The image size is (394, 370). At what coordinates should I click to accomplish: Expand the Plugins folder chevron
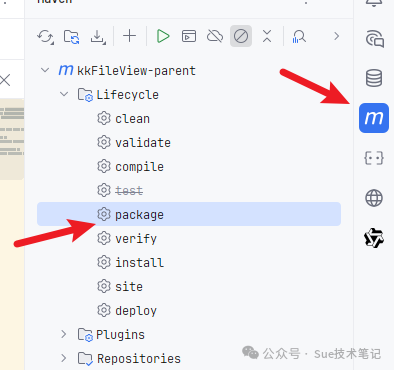64,334
